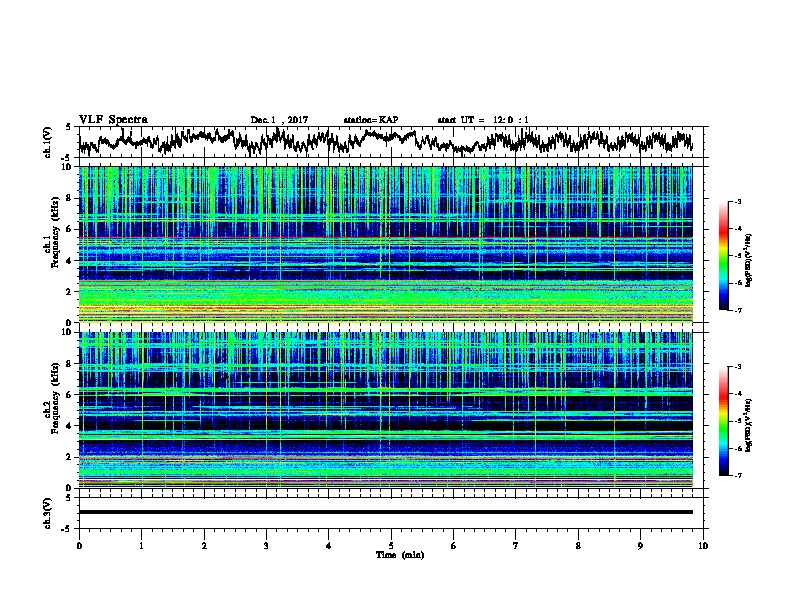Click the "-3" label on ch.1 color scale

tap(737, 202)
